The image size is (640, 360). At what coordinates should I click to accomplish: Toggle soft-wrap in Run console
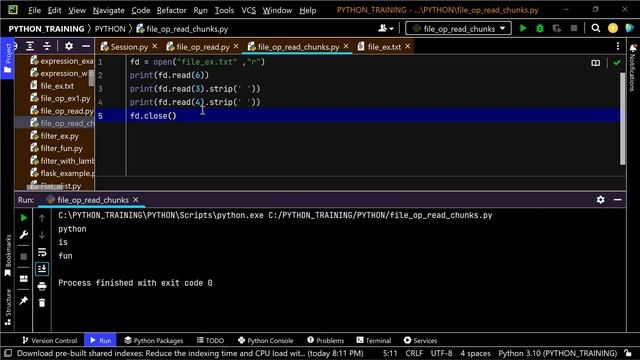click(42, 252)
